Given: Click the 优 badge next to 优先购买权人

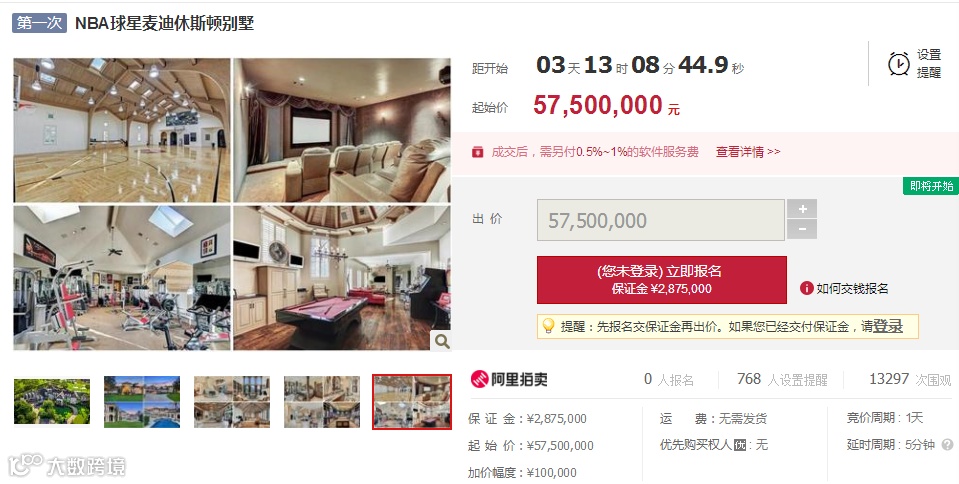Looking at the screenshot, I should [x=739, y=445].
